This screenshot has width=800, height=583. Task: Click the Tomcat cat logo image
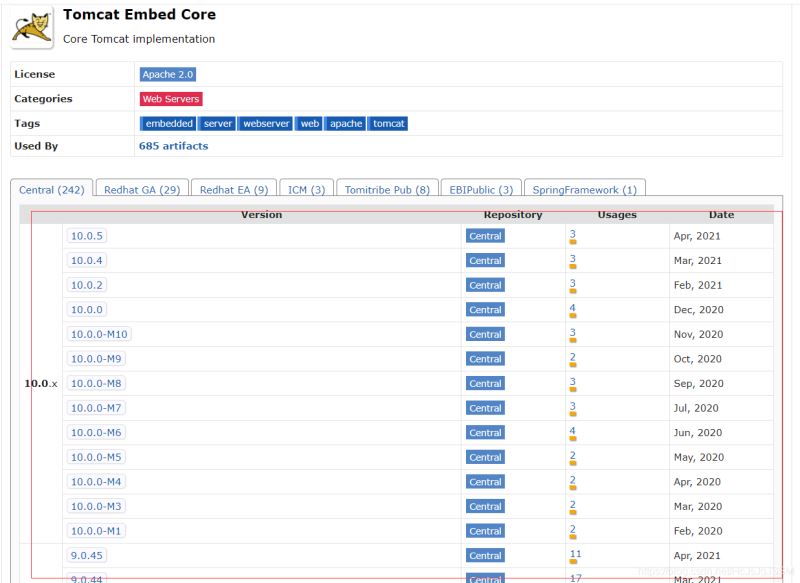point(32,28)
